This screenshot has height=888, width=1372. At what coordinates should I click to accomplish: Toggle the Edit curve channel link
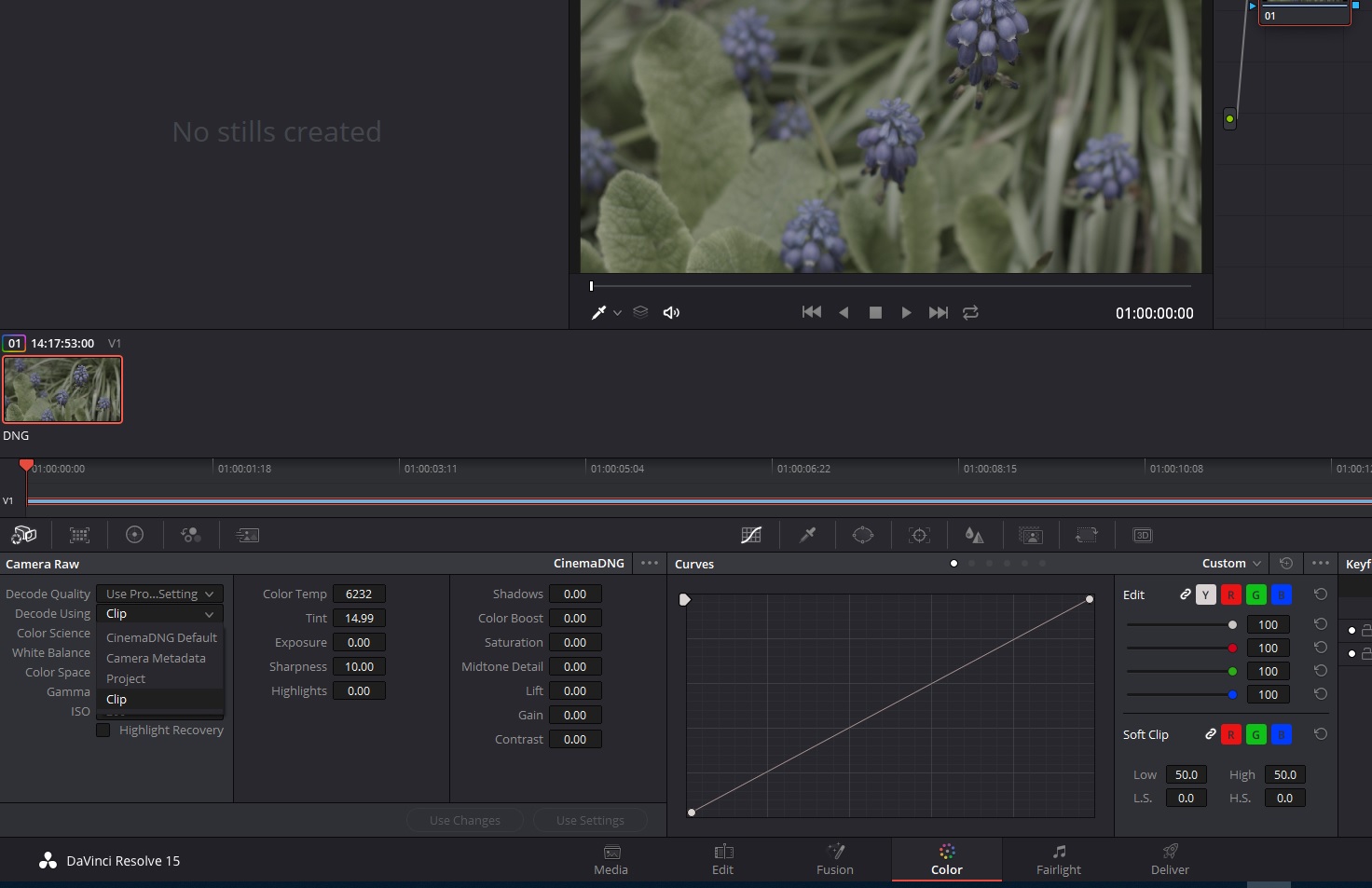(x=1185, y=594)
